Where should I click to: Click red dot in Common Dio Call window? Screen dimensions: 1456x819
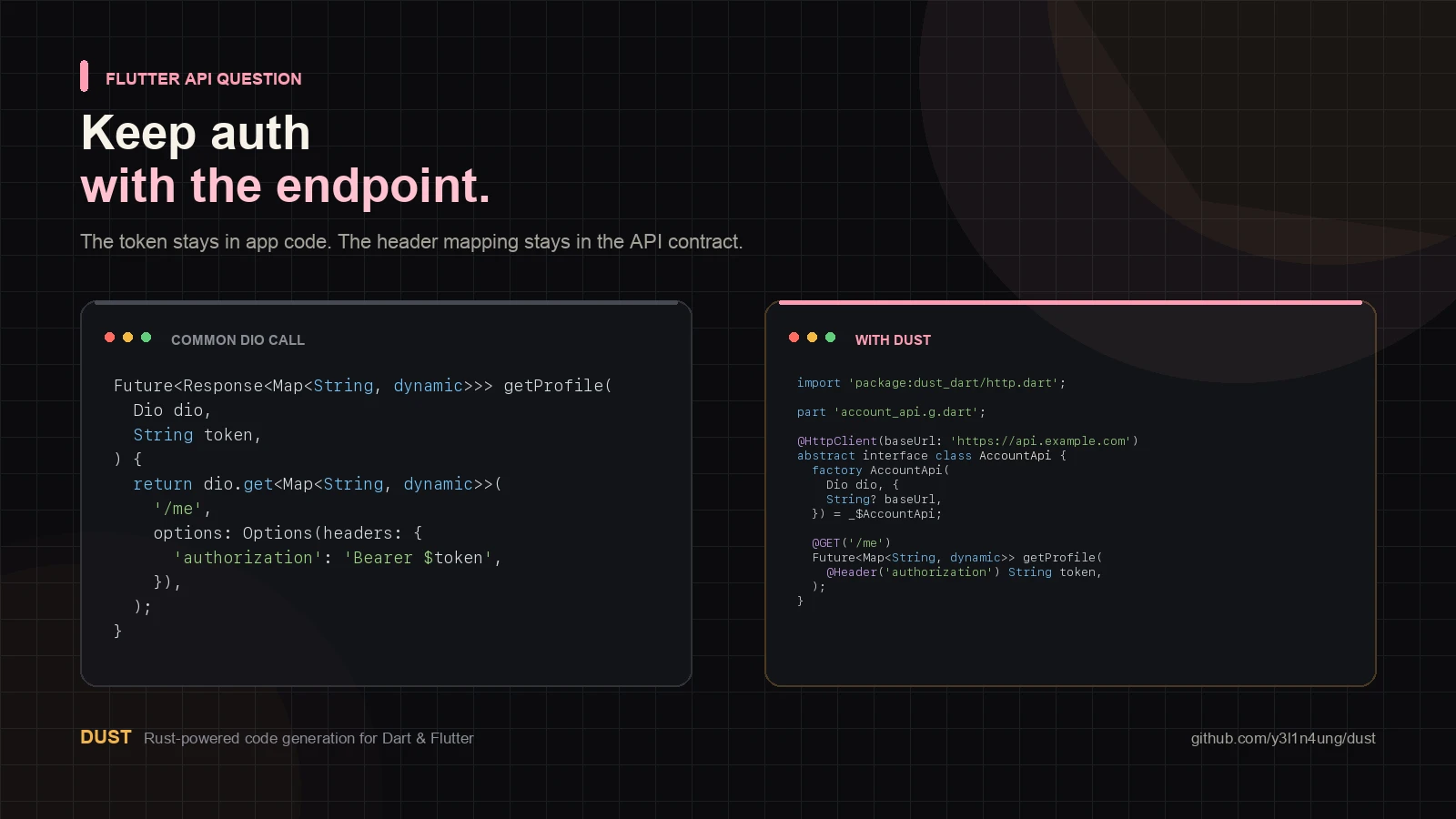tap(109, 338)
